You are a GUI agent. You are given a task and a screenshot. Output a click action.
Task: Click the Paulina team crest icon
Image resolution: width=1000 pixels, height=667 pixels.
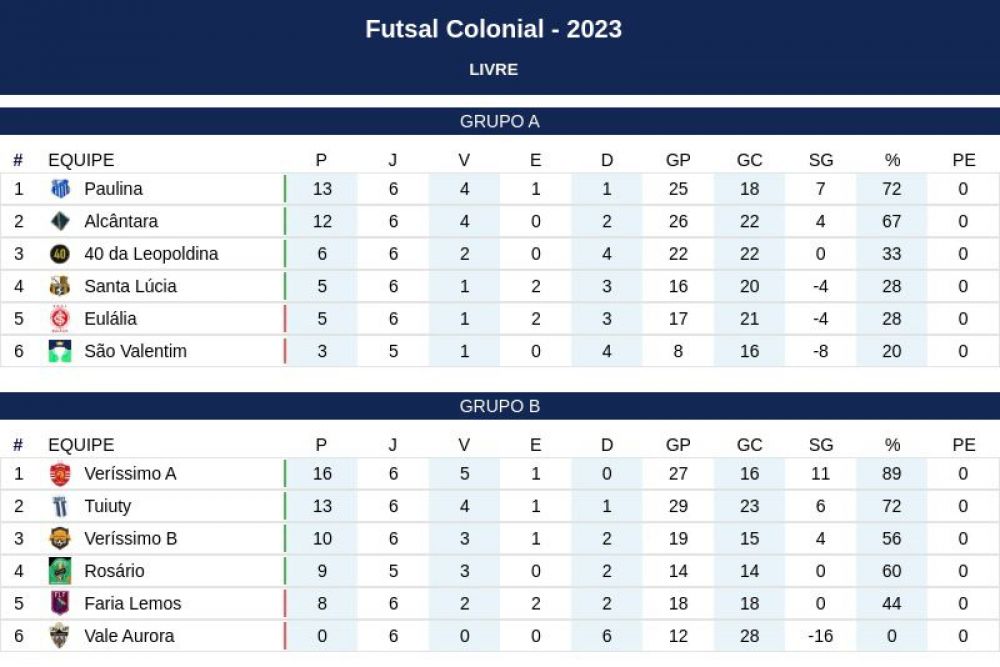click(x=60, y=189)
